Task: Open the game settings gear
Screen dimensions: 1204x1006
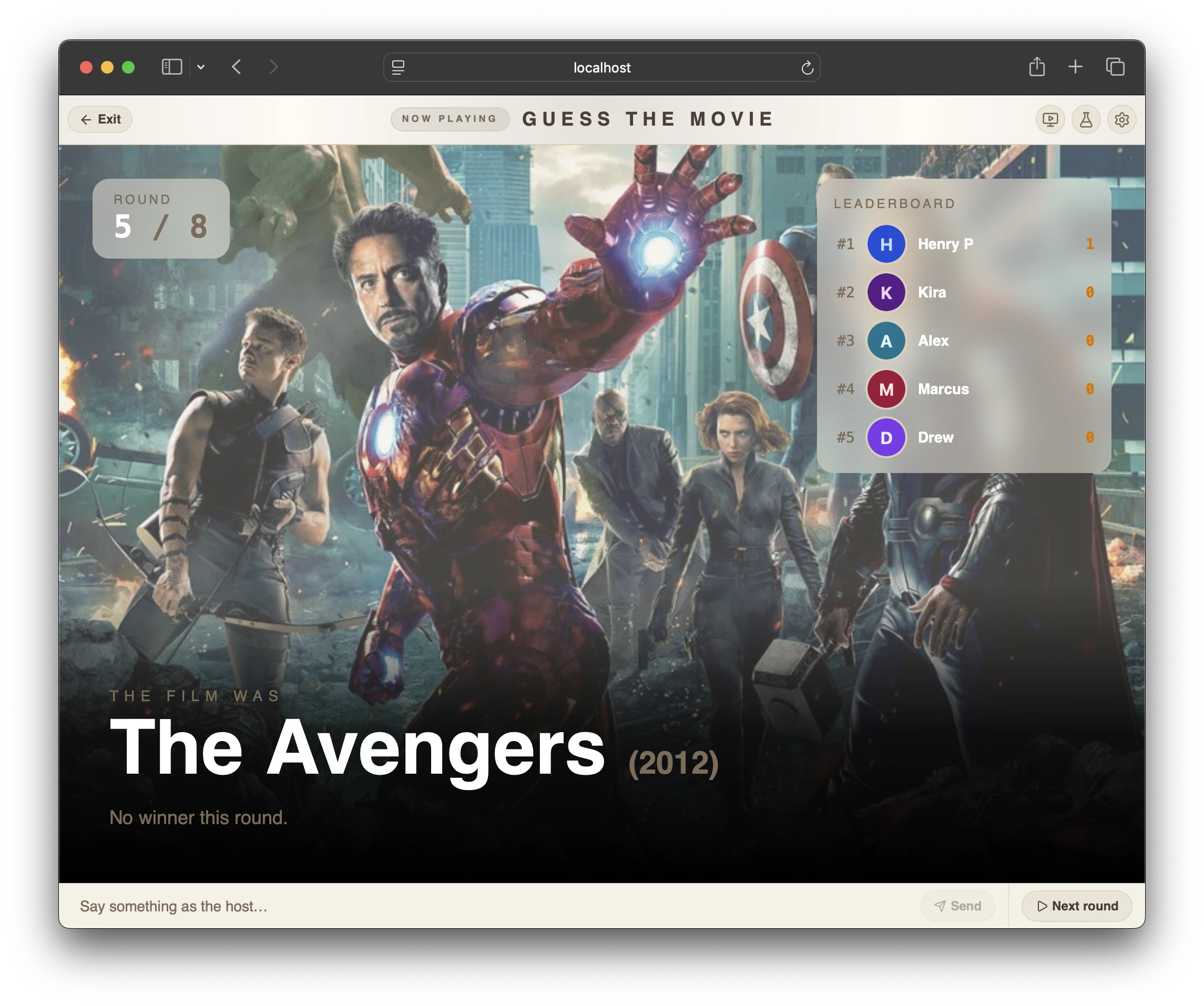Action: 1121,119
